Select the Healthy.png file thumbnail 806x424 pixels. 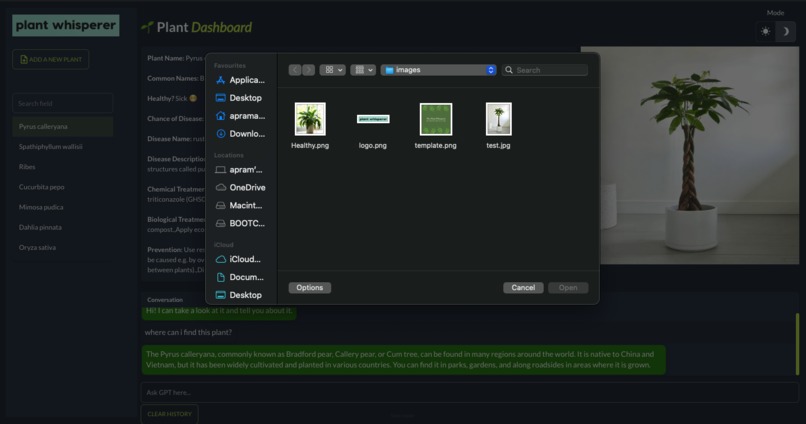pos(310,119)
